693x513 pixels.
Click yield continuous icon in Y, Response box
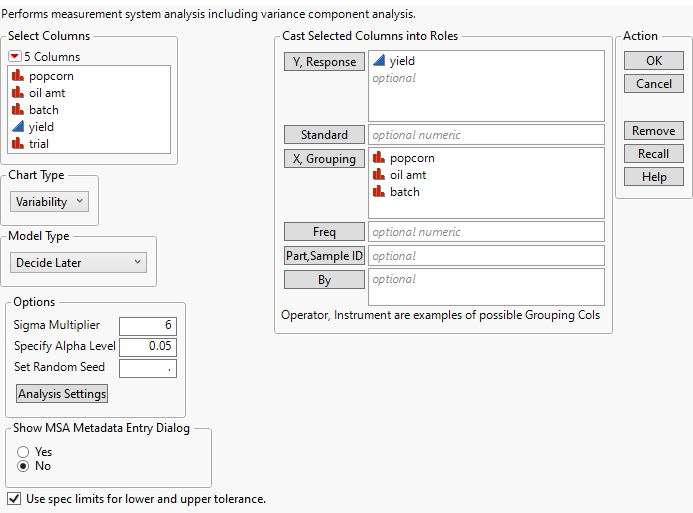[379, 61]
